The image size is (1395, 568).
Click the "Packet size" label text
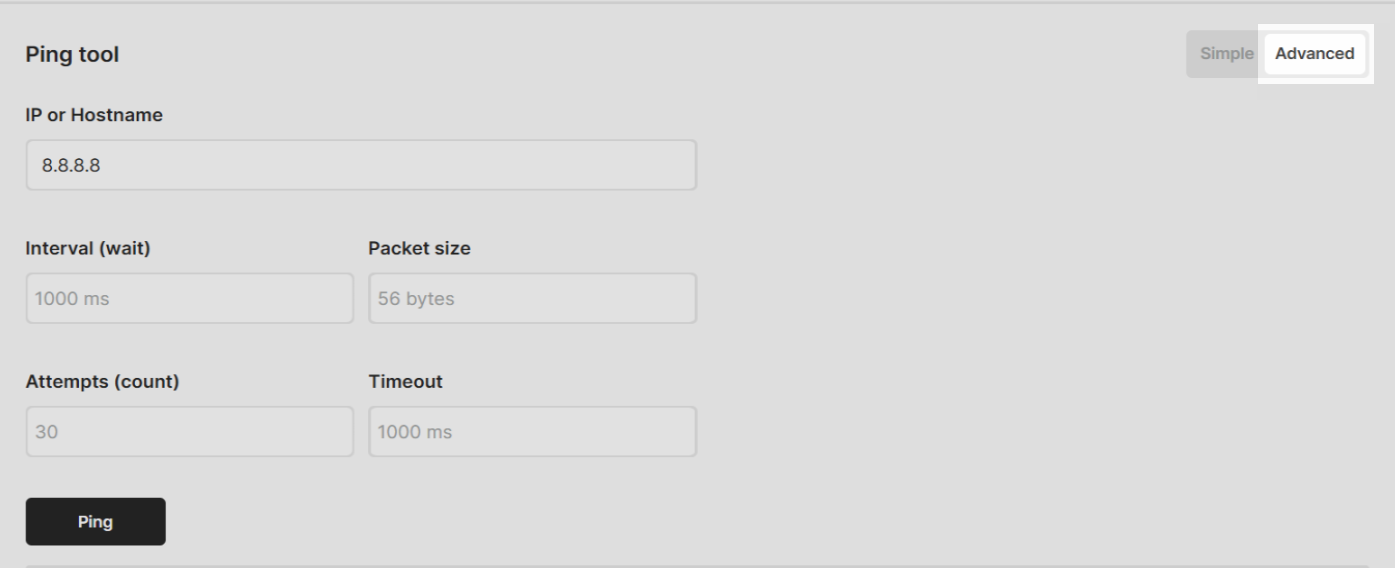point(419,249)
